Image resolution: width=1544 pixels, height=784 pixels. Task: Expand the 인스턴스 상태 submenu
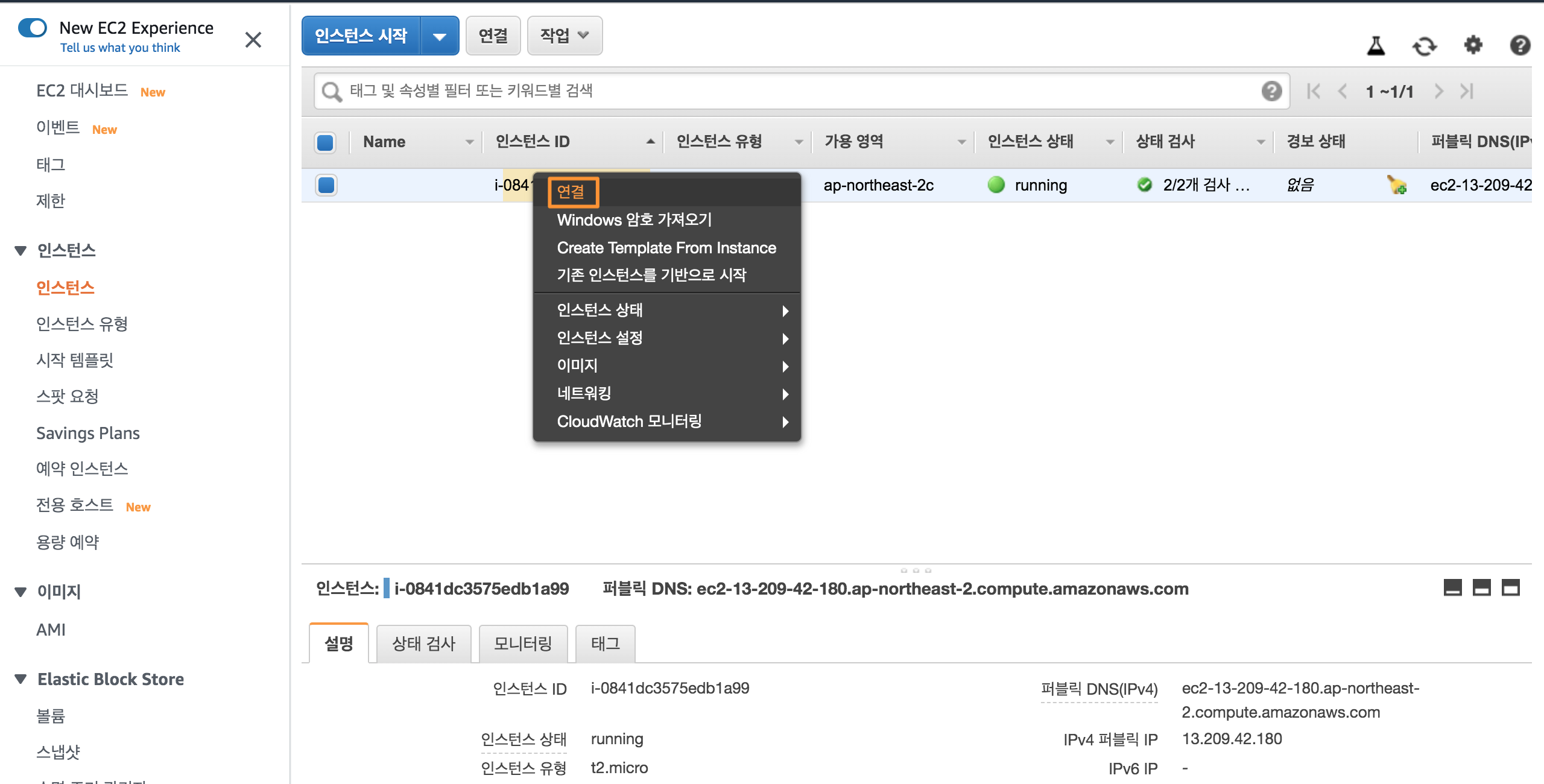point(667,311)
